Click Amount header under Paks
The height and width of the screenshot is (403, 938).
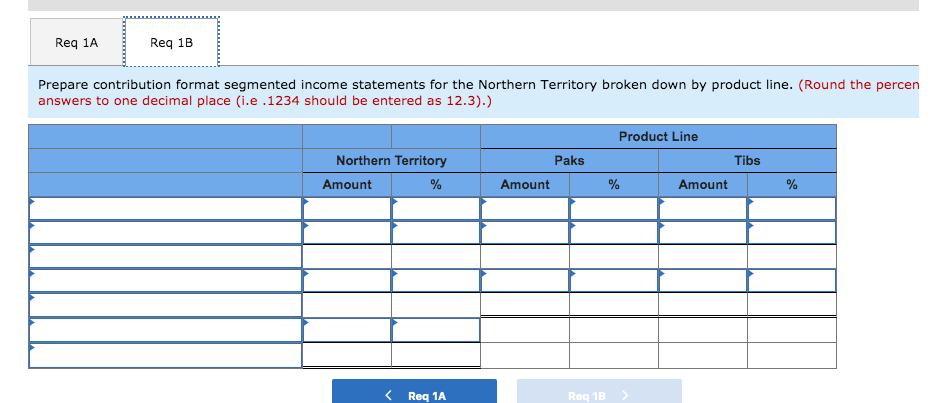(525, 185)
